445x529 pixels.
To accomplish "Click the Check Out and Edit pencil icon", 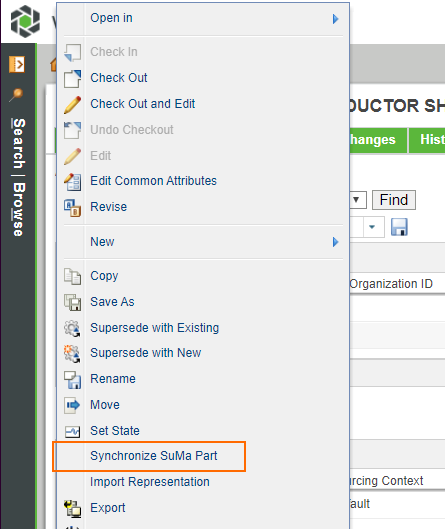I will [73, 105].
